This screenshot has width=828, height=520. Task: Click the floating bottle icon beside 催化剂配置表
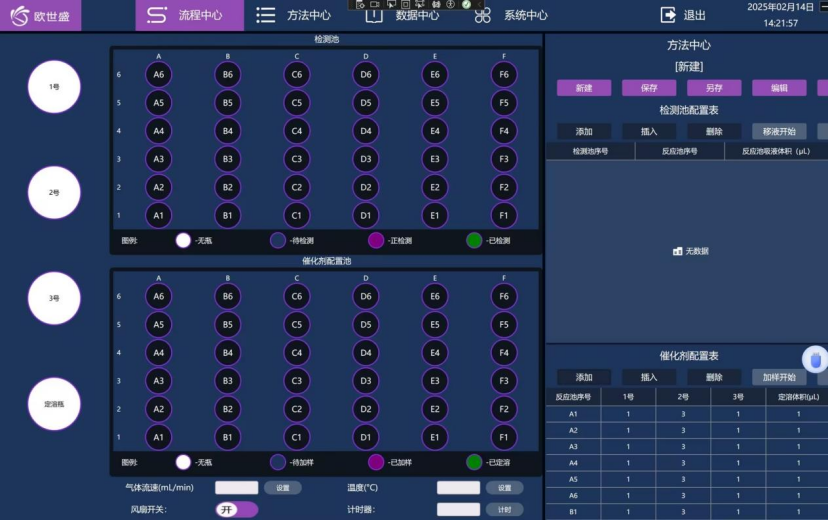(x=815, y=359)
